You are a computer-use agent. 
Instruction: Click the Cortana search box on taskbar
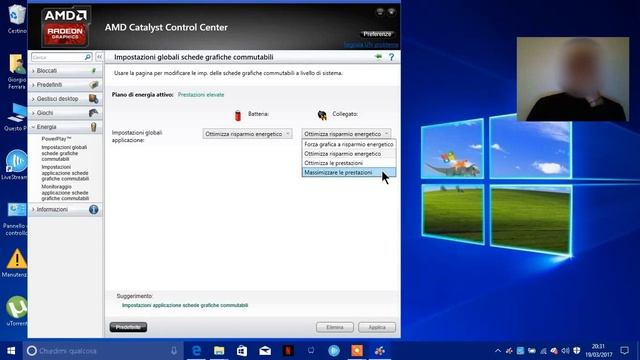[x=102, y=351]
